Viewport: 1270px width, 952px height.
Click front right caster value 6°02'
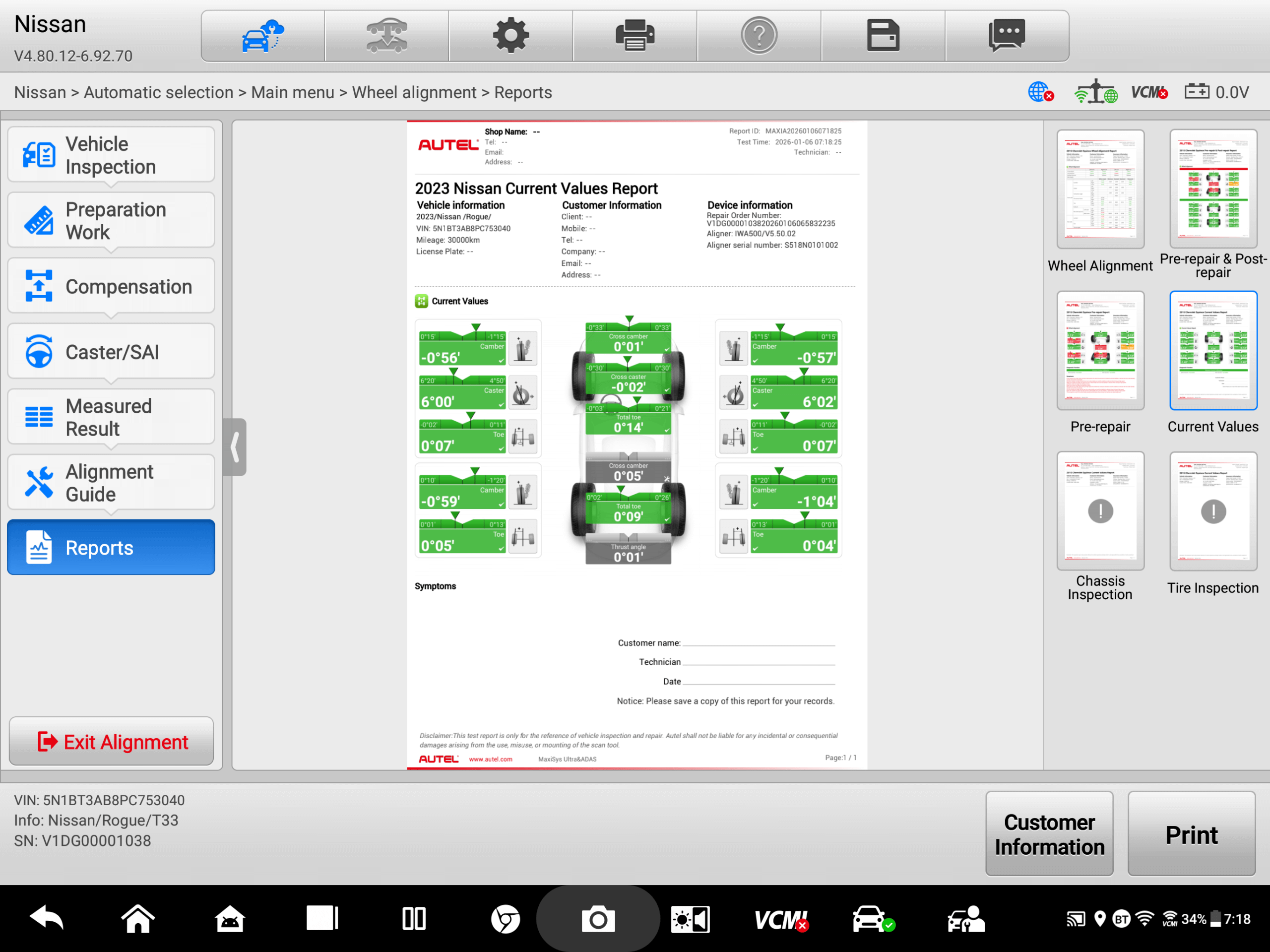(x=820, y=401)
